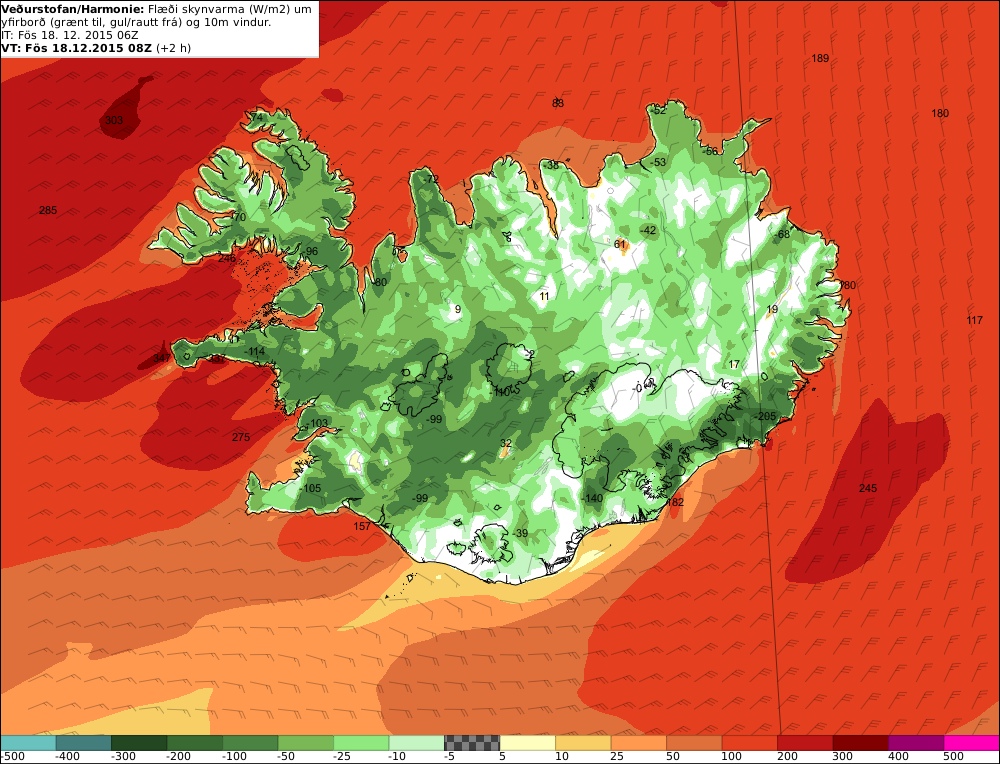Pick the light teal legend swatch between -500 and -400
The image size is (1000, 764).
[x=28, y=742]
